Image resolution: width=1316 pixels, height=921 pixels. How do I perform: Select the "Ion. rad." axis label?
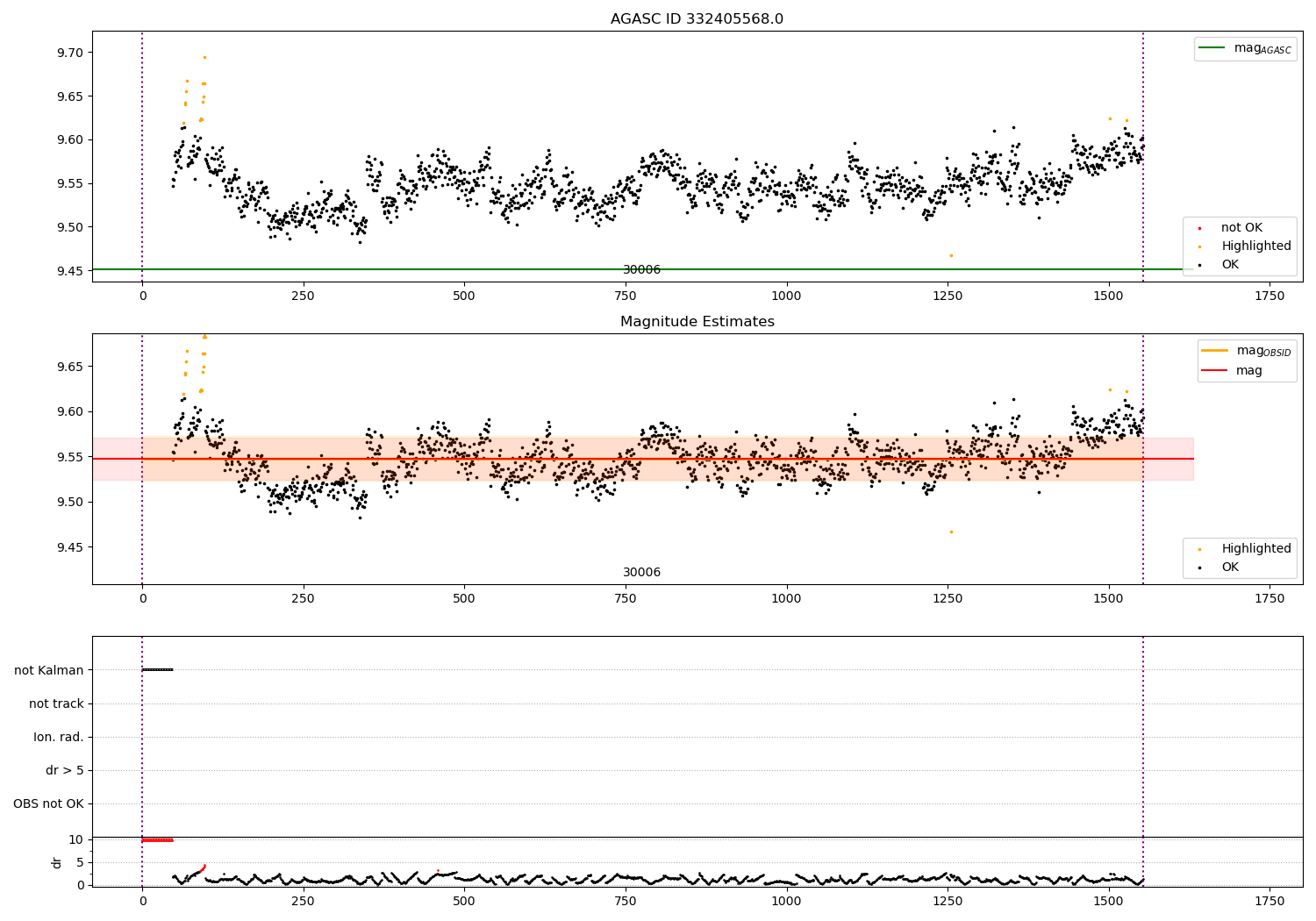coord(59,738)
